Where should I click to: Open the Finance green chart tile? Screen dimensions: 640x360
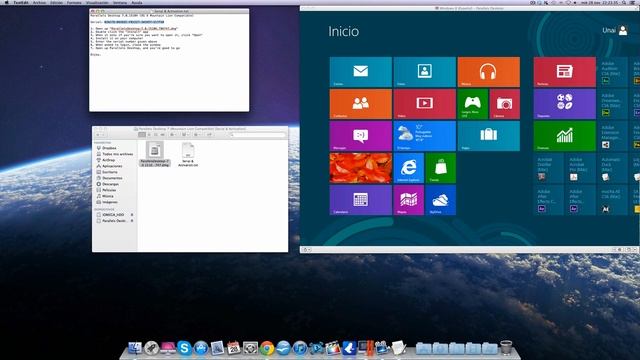[x=564, y=136]
